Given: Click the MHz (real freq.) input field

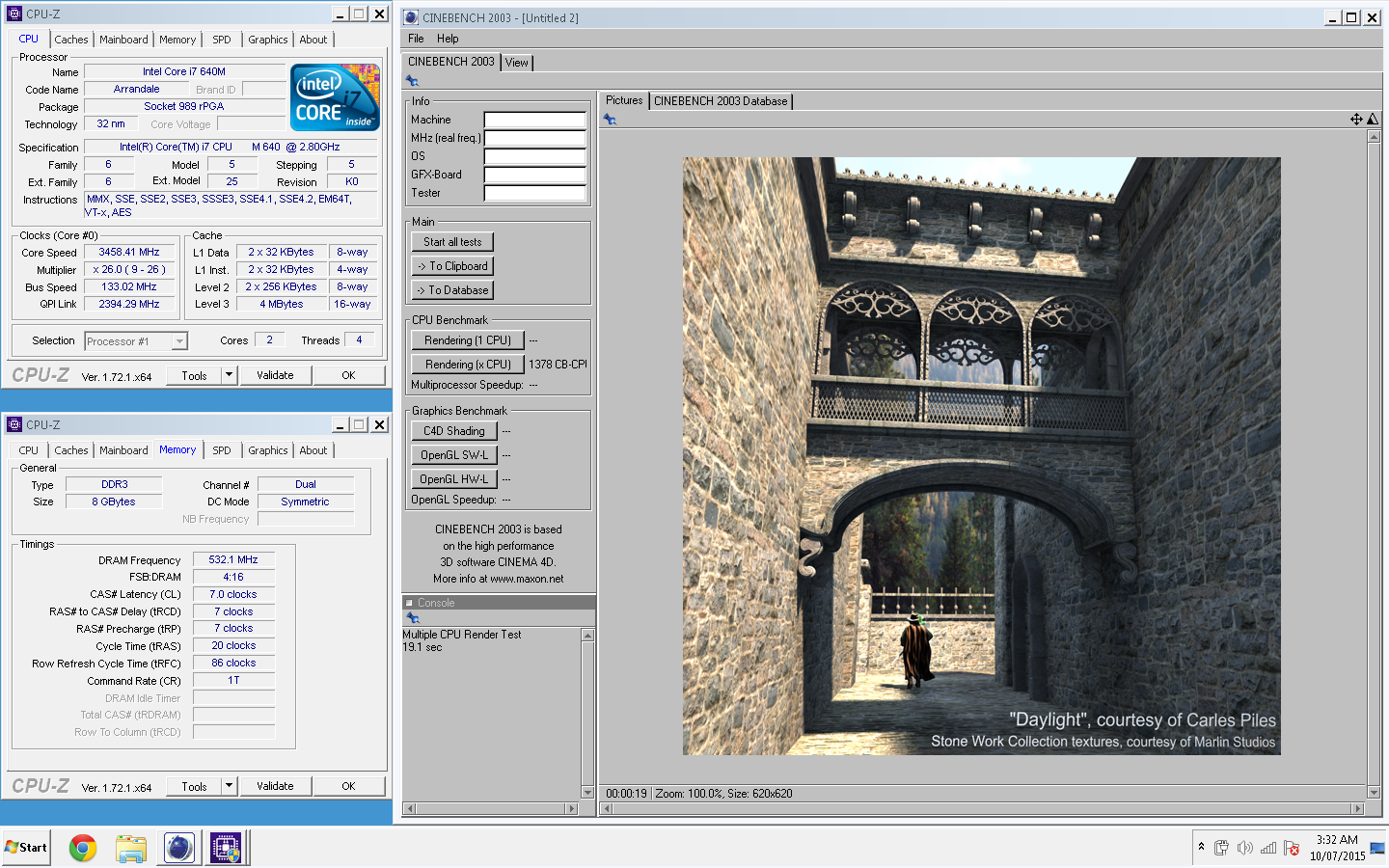Looking at the screenshot, I should coord(535,139).
